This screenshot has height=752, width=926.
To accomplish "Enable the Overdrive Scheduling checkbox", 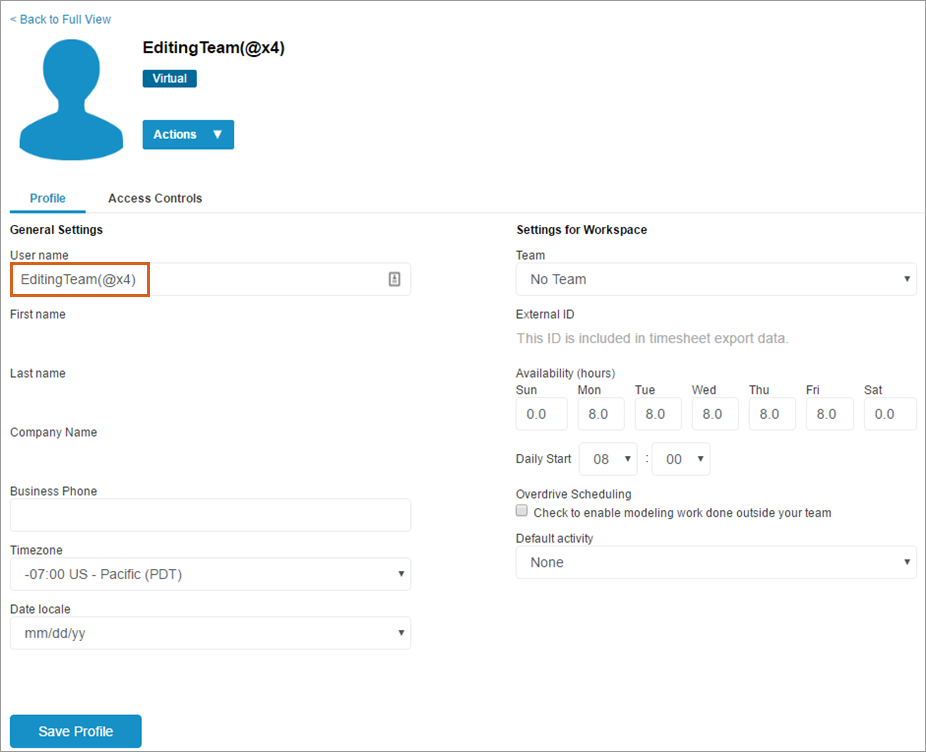I will (x=522, y=511).
